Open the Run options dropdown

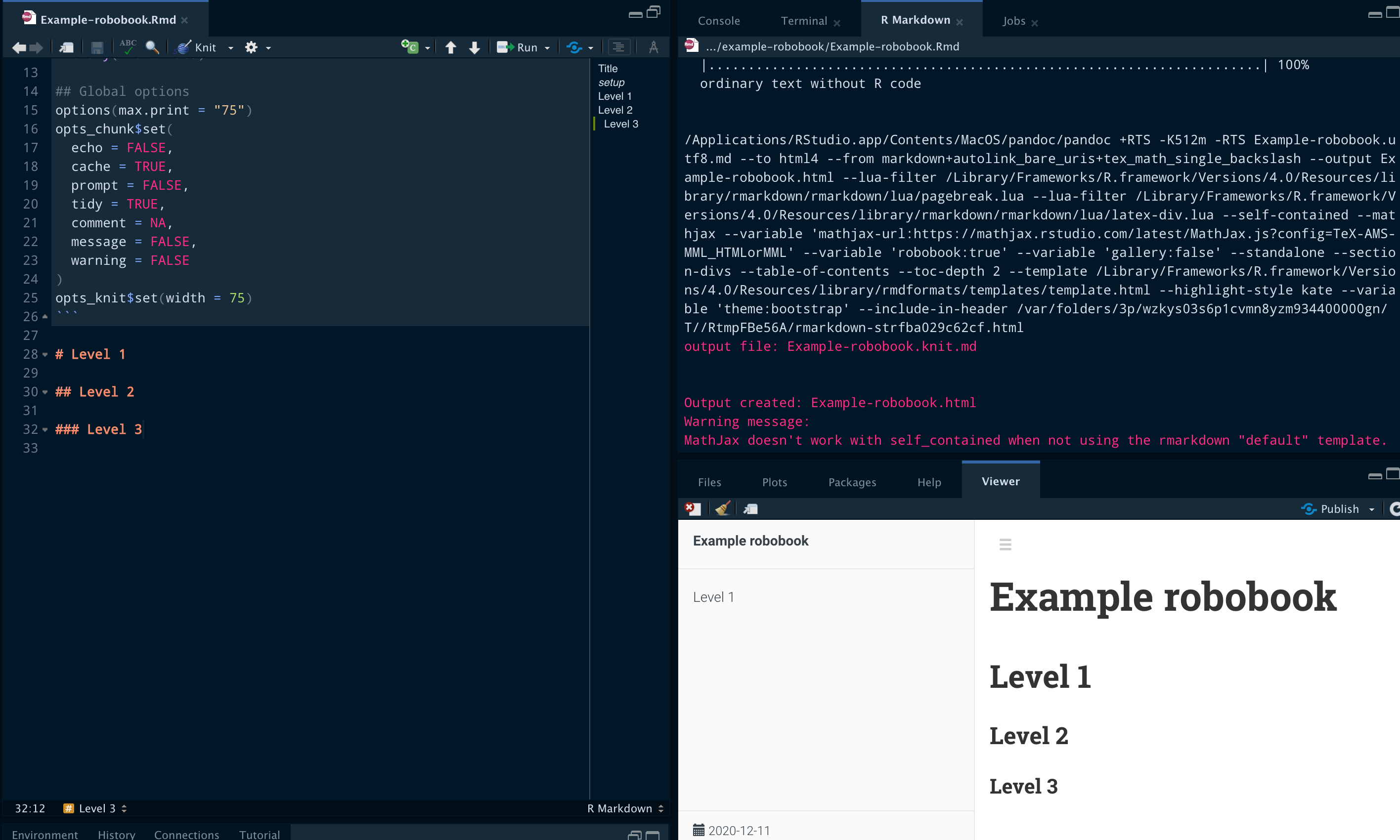pyautogui.click(x=546, y=47)
